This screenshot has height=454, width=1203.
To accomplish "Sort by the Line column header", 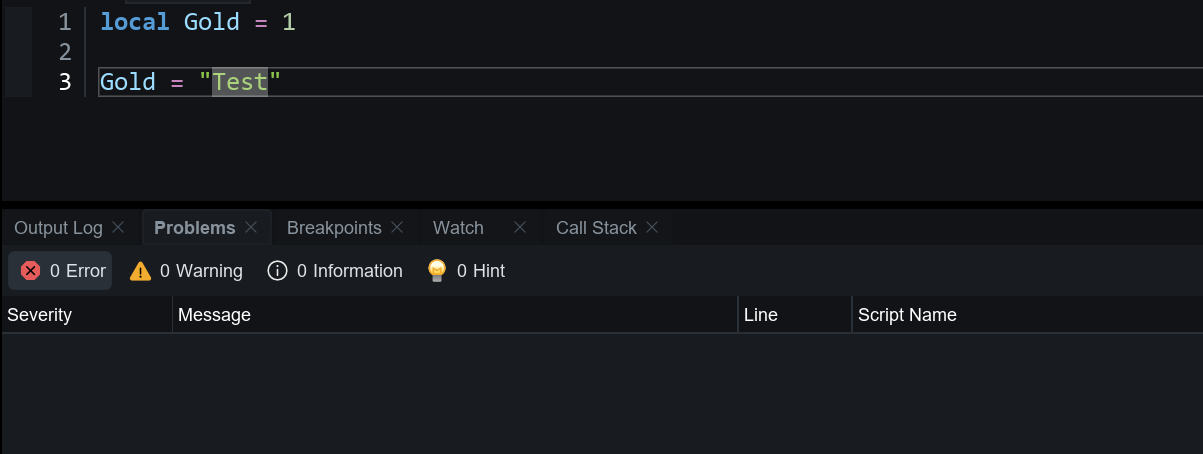I will tap(761, 315).
